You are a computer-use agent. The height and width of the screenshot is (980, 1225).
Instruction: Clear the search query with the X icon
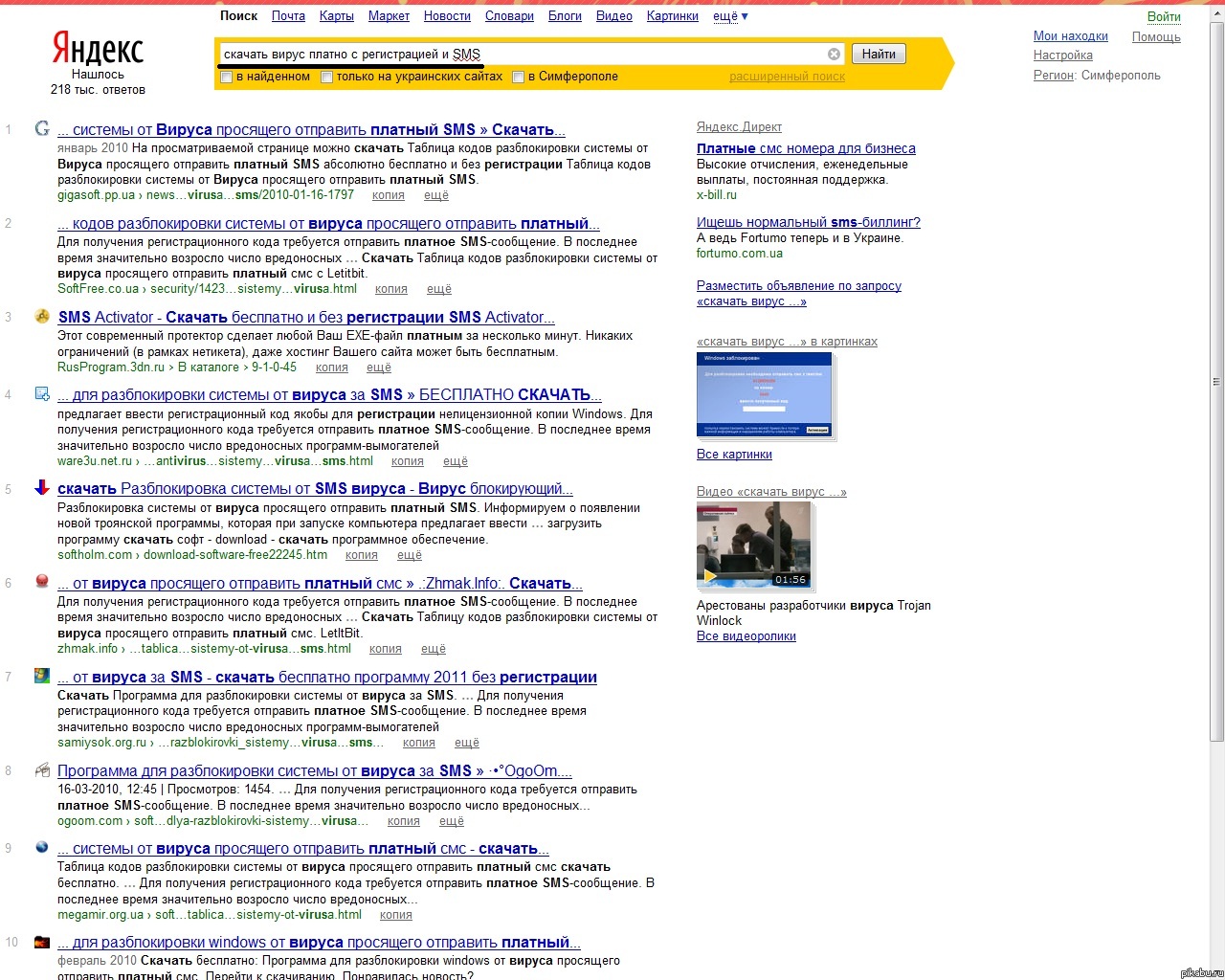834,55
